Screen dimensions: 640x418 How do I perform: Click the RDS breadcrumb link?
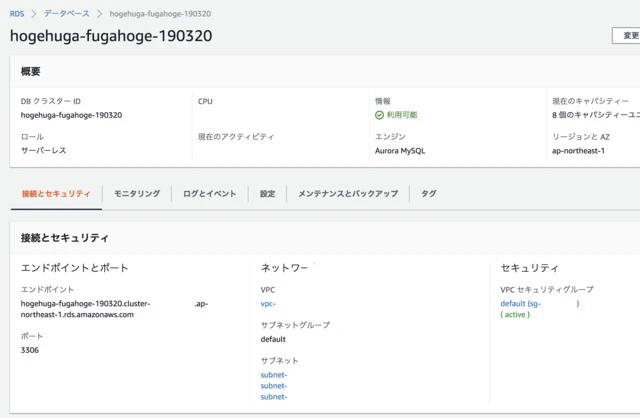(17, 13)
